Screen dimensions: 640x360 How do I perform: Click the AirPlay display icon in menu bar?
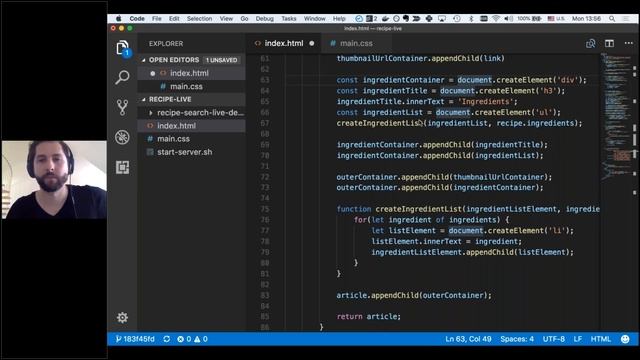442,18
